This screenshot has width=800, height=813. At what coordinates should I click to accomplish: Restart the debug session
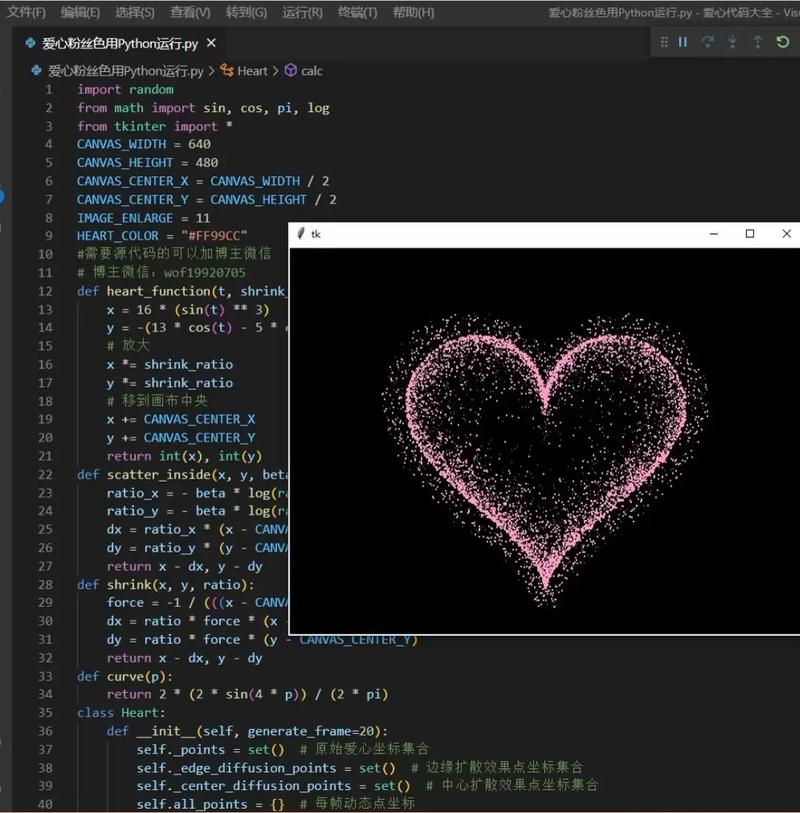point(784,41)
